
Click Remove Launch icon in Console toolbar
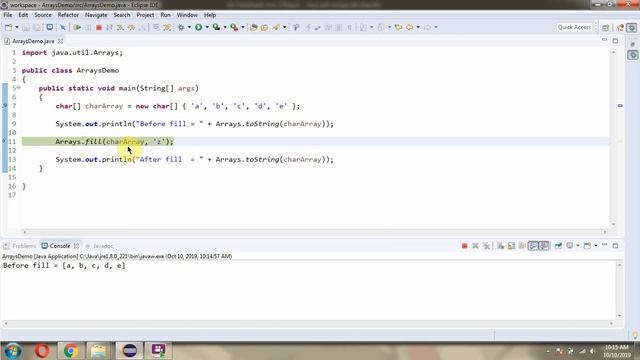click(475, 246)
